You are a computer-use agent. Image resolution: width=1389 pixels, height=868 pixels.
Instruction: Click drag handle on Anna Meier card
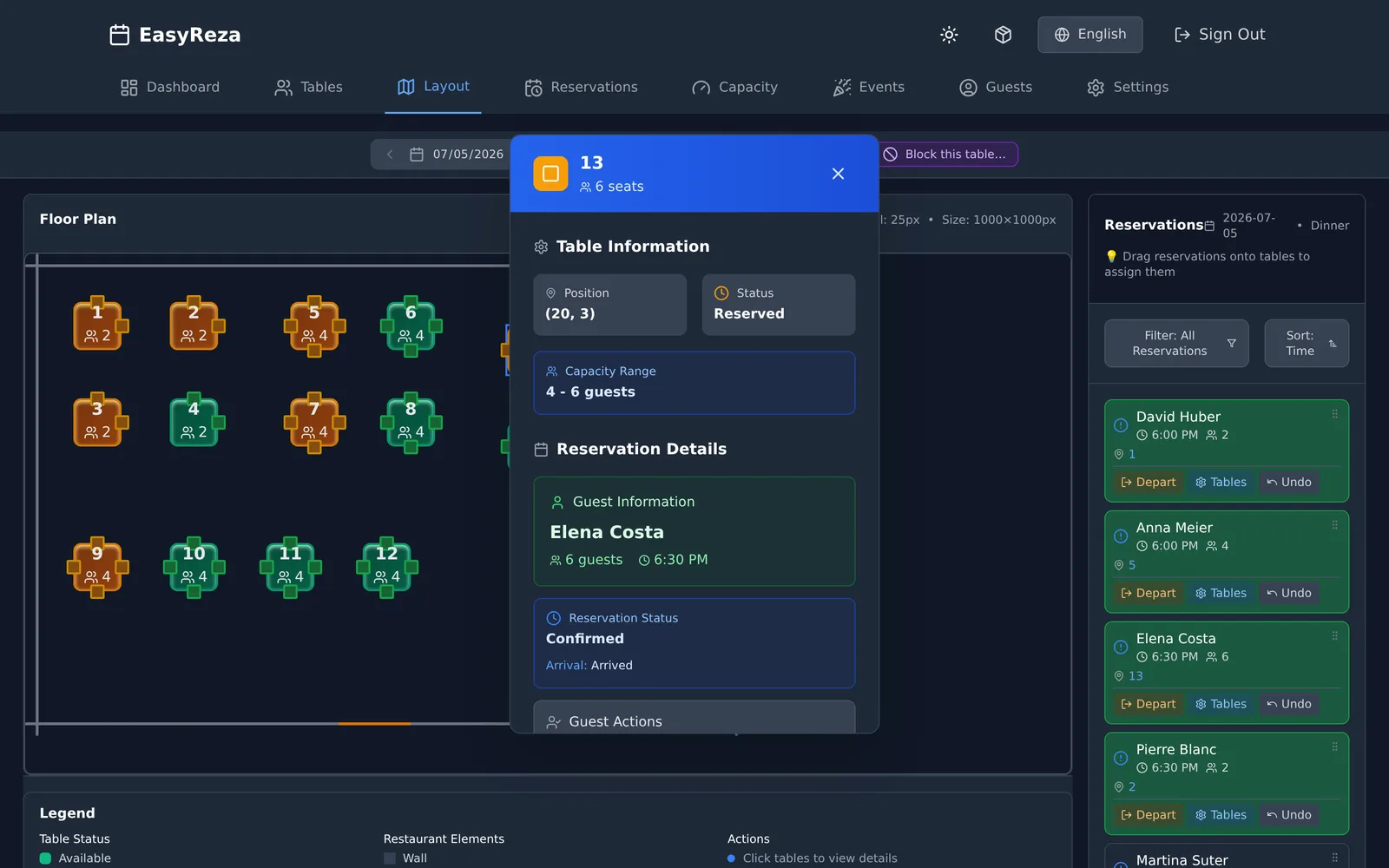tap(1335, 526)
